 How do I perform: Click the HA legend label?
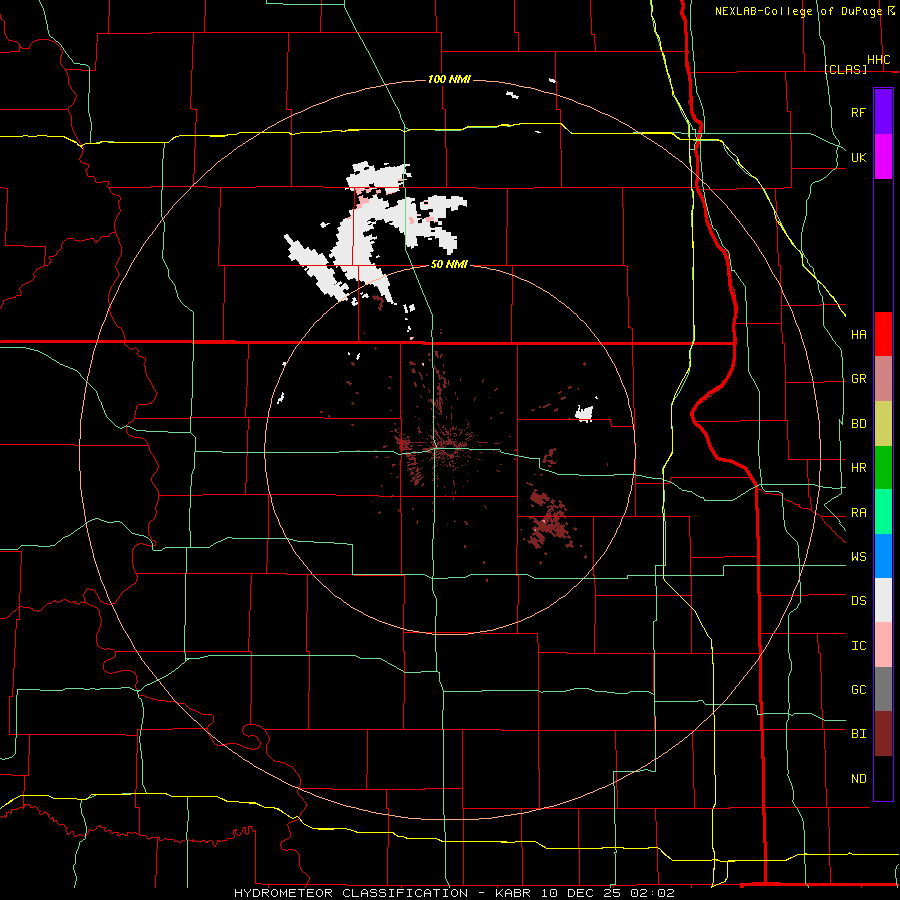(858, 334)
